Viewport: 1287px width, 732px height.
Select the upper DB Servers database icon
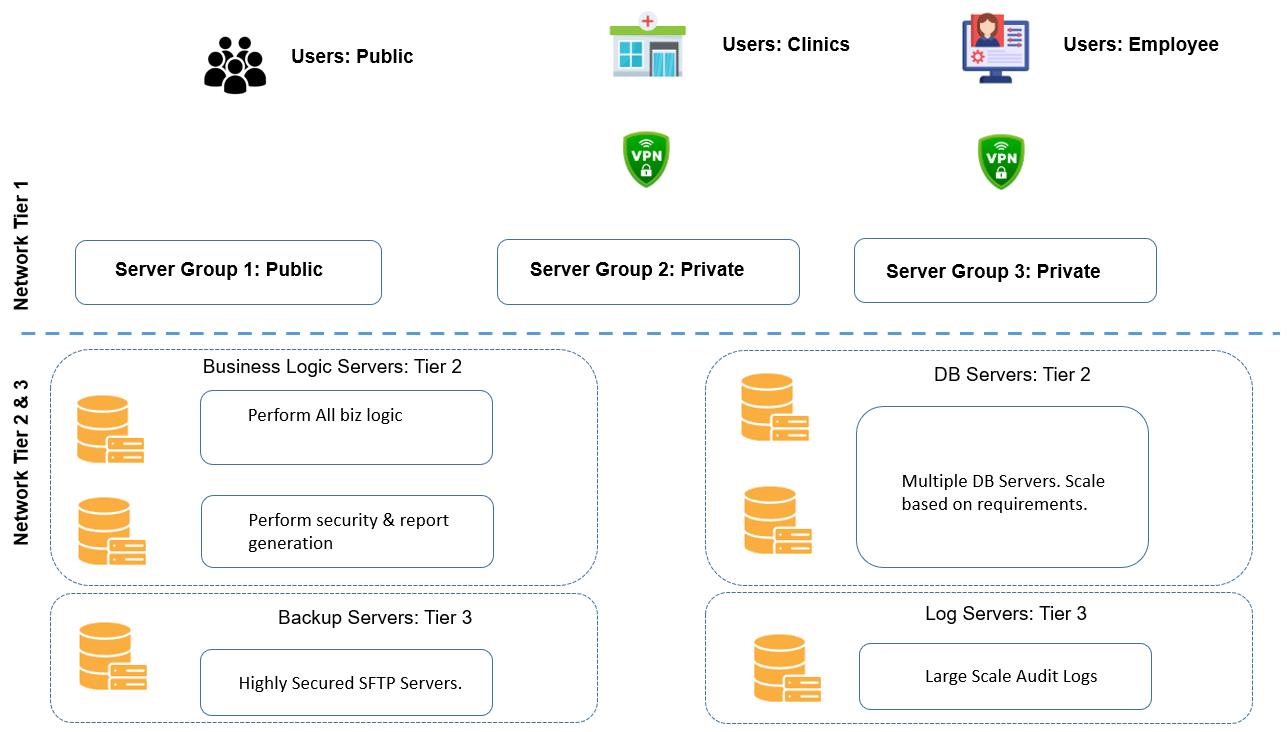[x=774, y=407]
